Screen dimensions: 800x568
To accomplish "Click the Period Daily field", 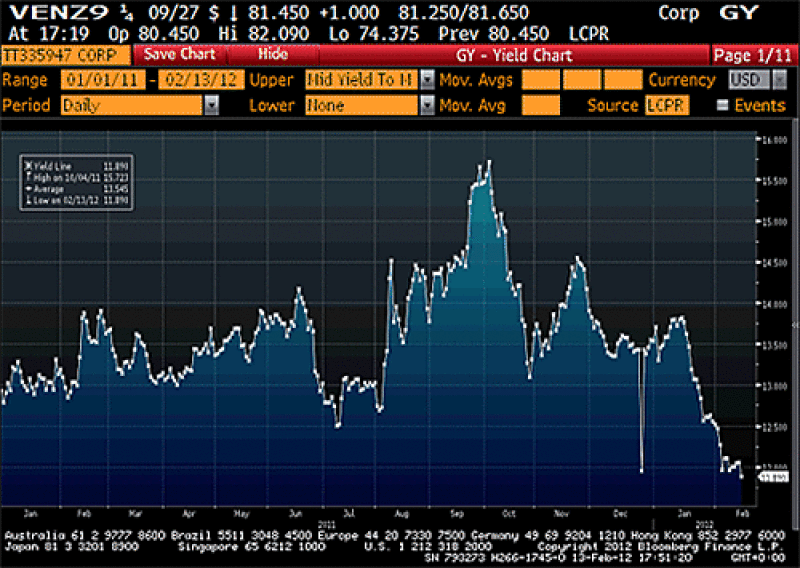I will [132, 106].
